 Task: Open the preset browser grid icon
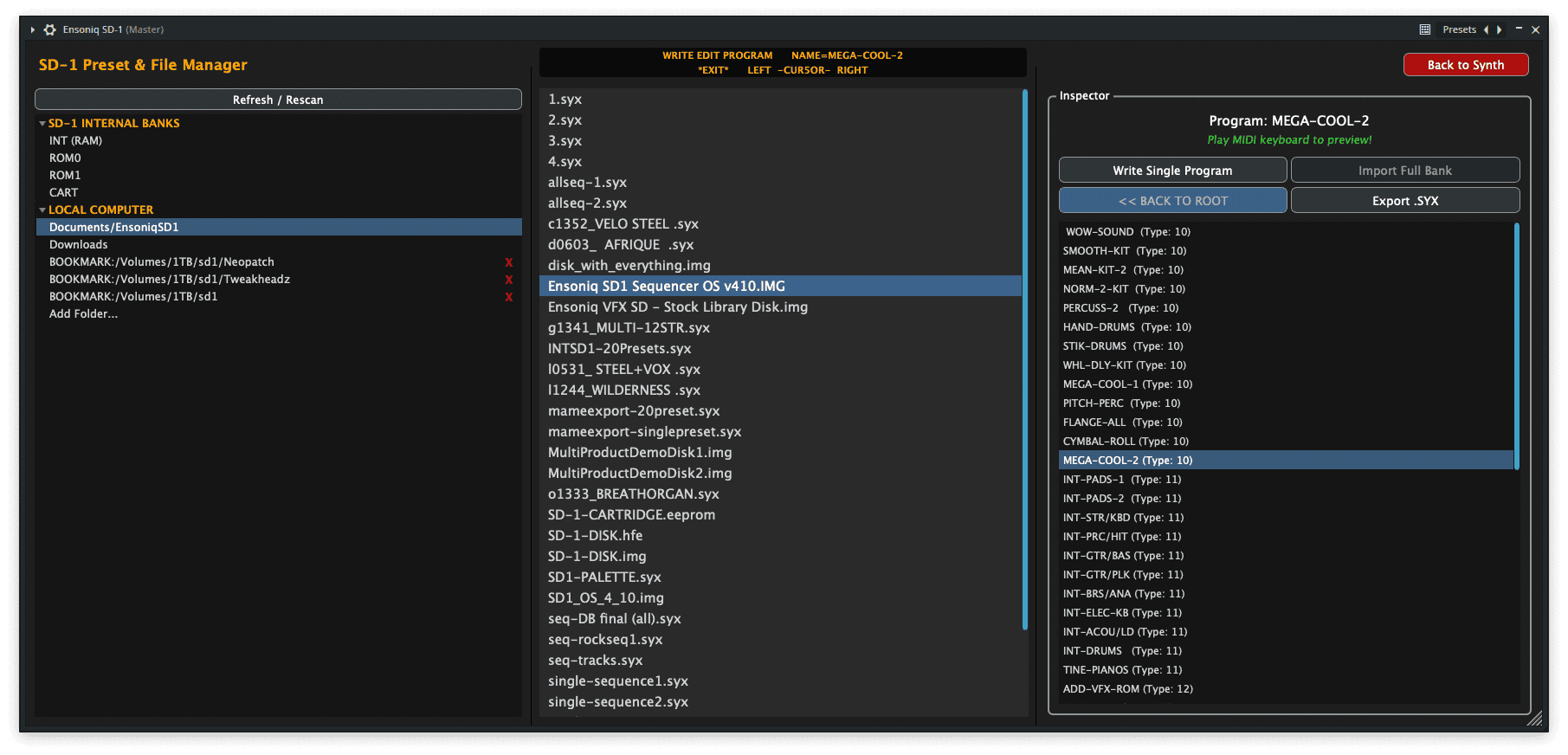1425,29
